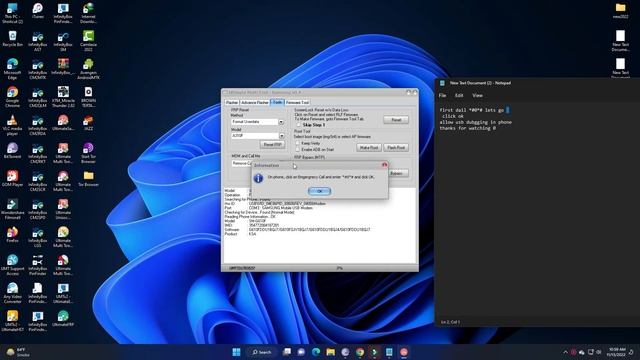Open VLC media player desktop icon
640x360 pixels.
12,125
